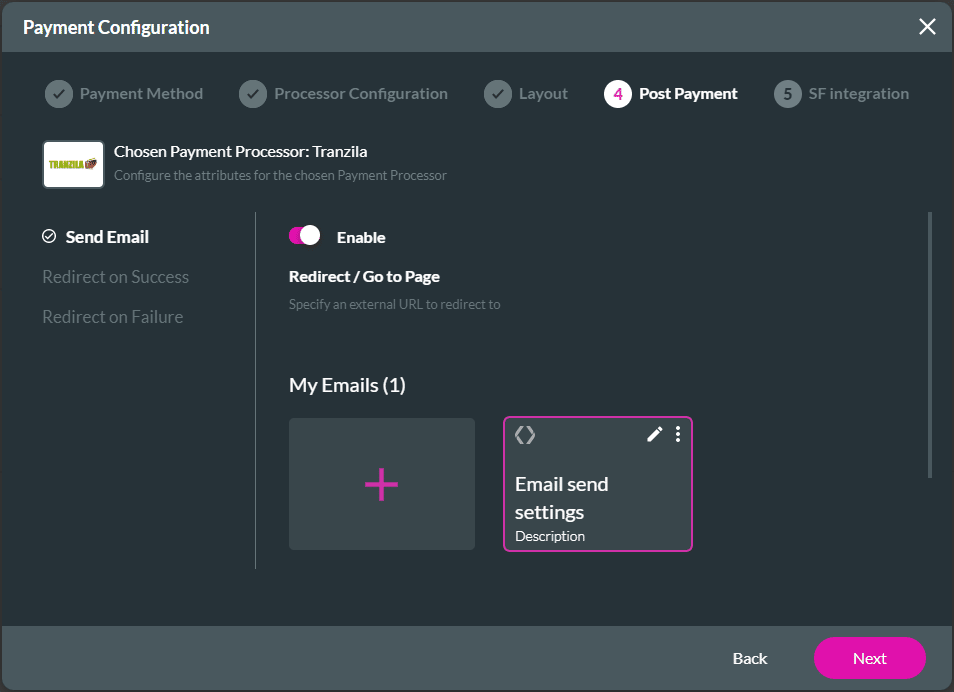This screenshot has width=954, height=692.
Task: Select the Redirect on Success option
Action: [115, 277]
